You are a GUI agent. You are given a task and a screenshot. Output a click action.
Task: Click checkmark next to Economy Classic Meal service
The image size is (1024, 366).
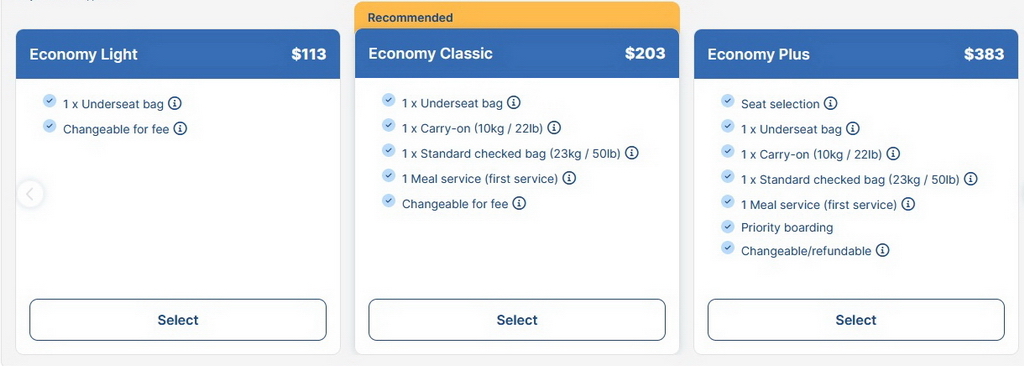tap(389, 175)
